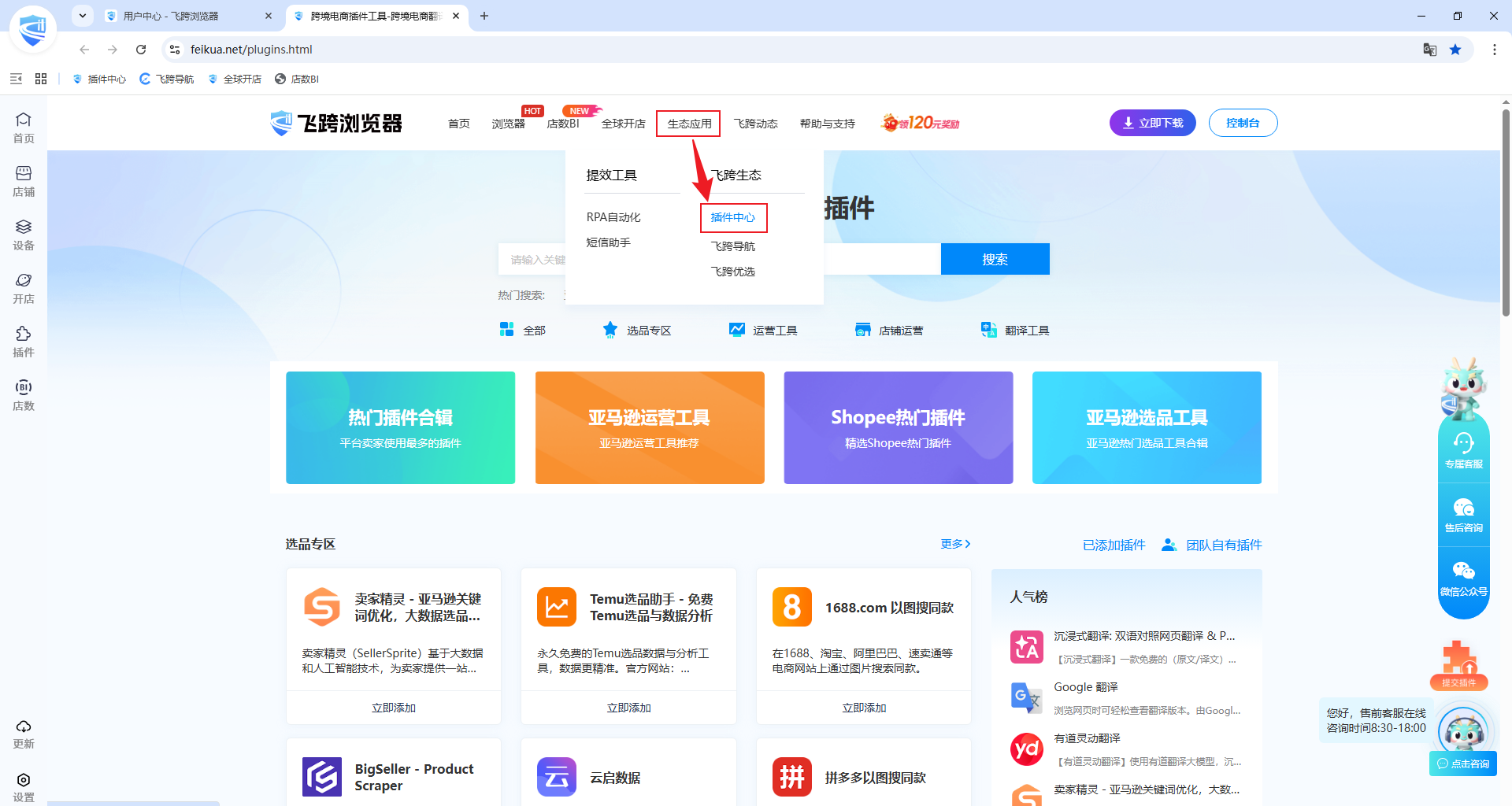1512x806 pixels.
Task: Select 飞跨优选 in the dropdown menu
Action: coord(733,272)
